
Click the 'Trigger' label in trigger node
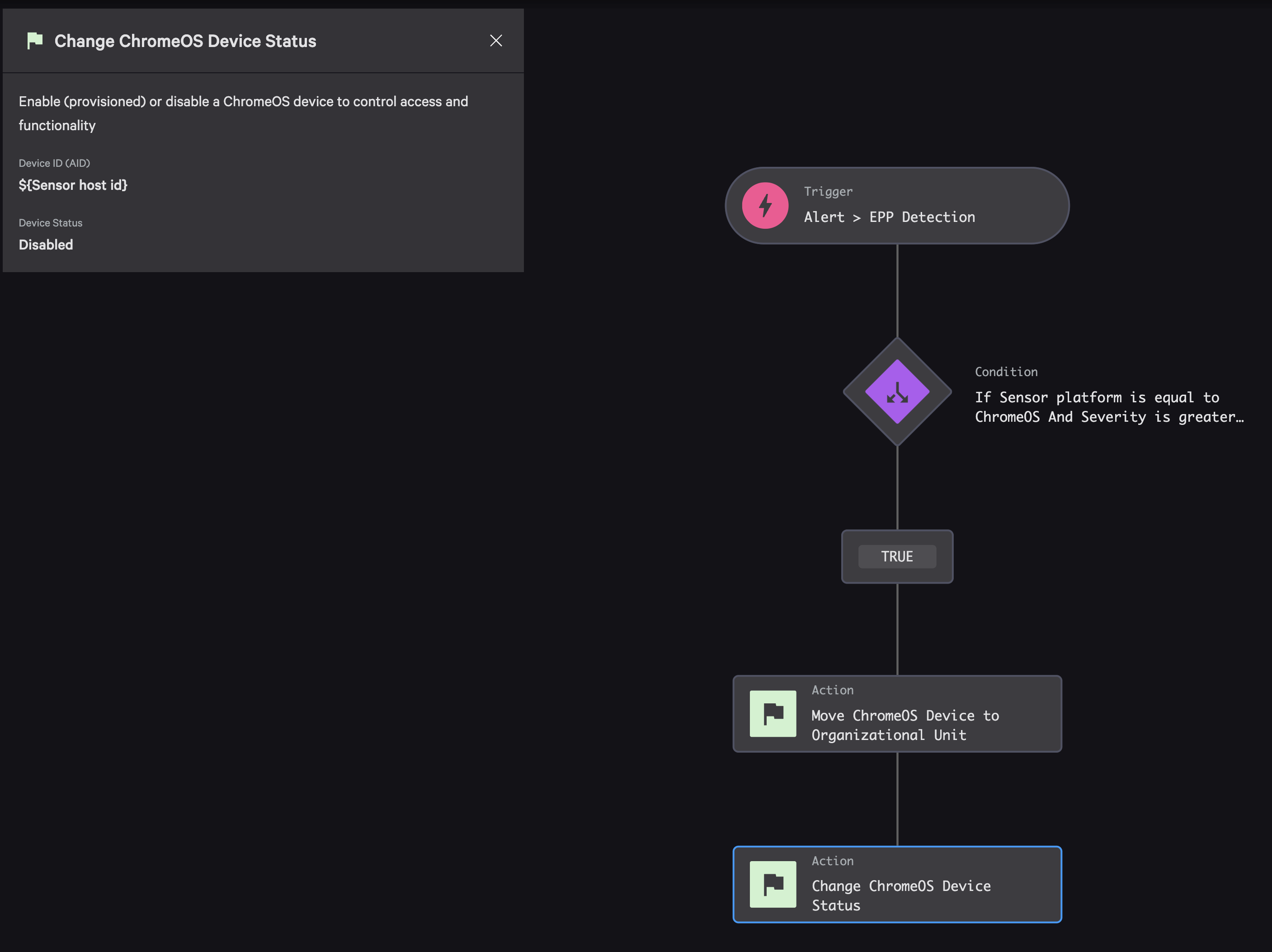click(x=828, y=192)
